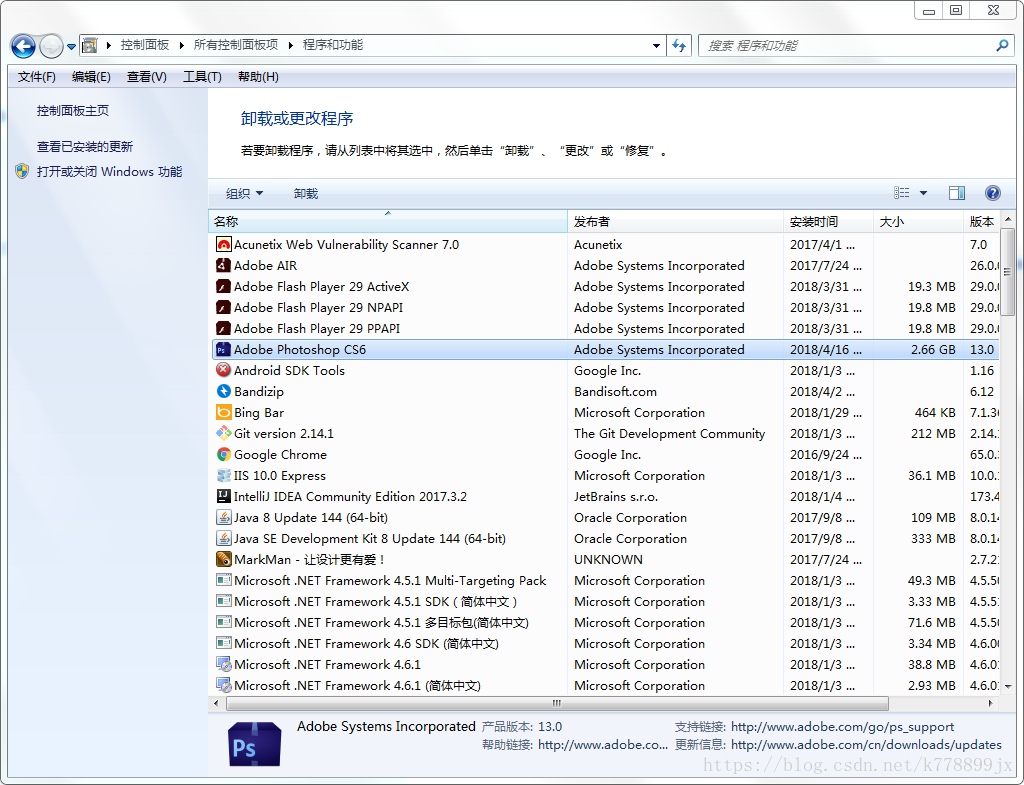Sort by the 名称 column header
This screenshot has height=785, width=1024.
[x=388, y=221]
